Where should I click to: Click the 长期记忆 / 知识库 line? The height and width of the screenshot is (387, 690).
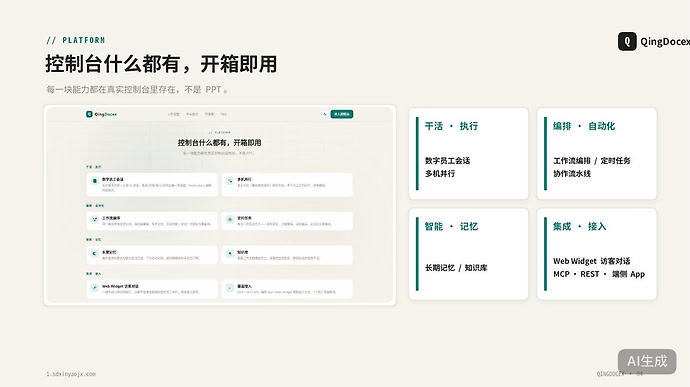pos(456,268)
